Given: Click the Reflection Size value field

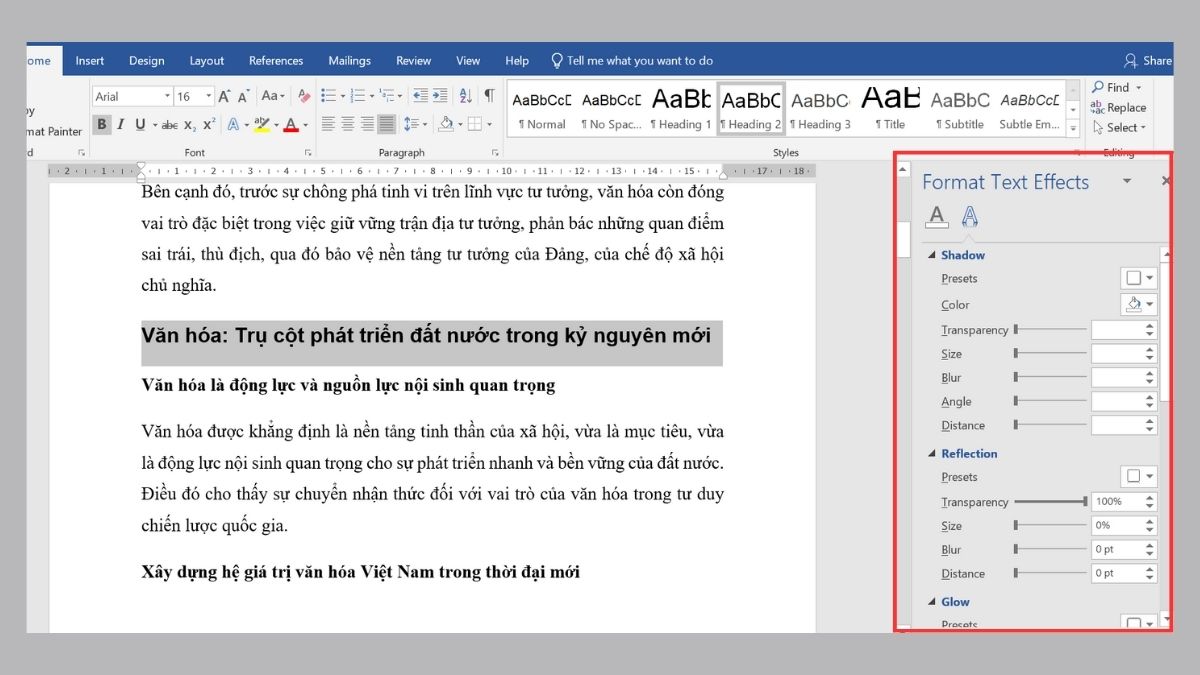Looking at the screenshot, I should click(1117, 526).
